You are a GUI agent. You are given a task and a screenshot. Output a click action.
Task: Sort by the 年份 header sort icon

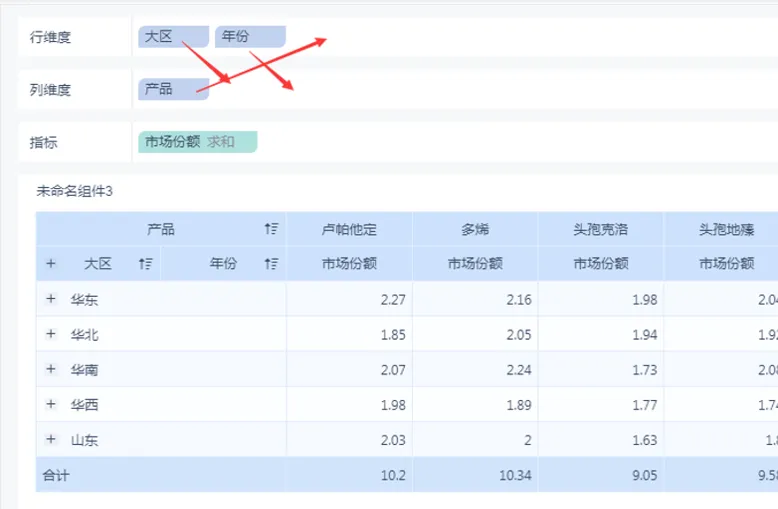pyautogui.click(x=271, y=263)
